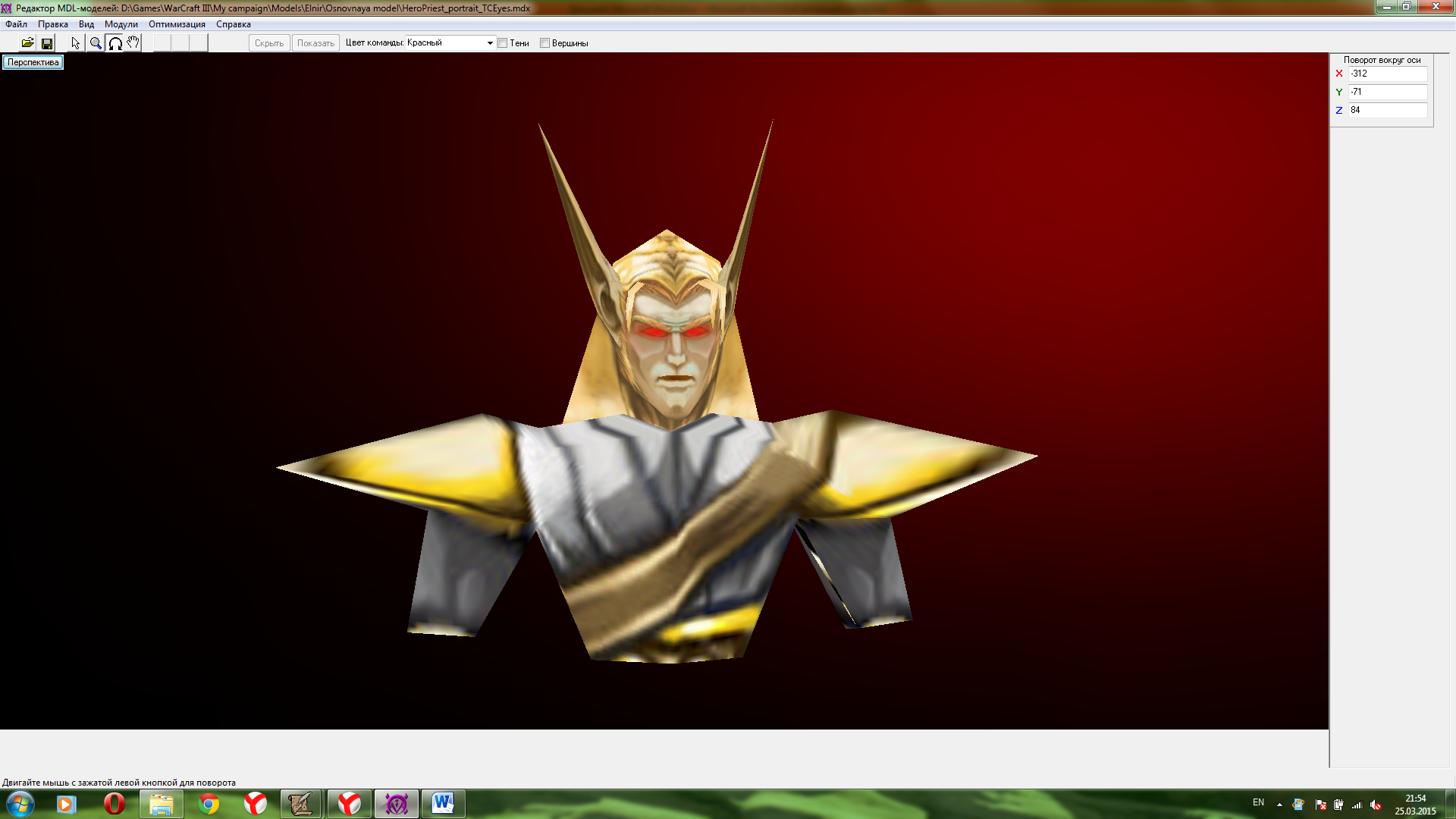The image size is (1456, 819).
Task: Open Google Chrome from taskbar
Action: (209, 804)
